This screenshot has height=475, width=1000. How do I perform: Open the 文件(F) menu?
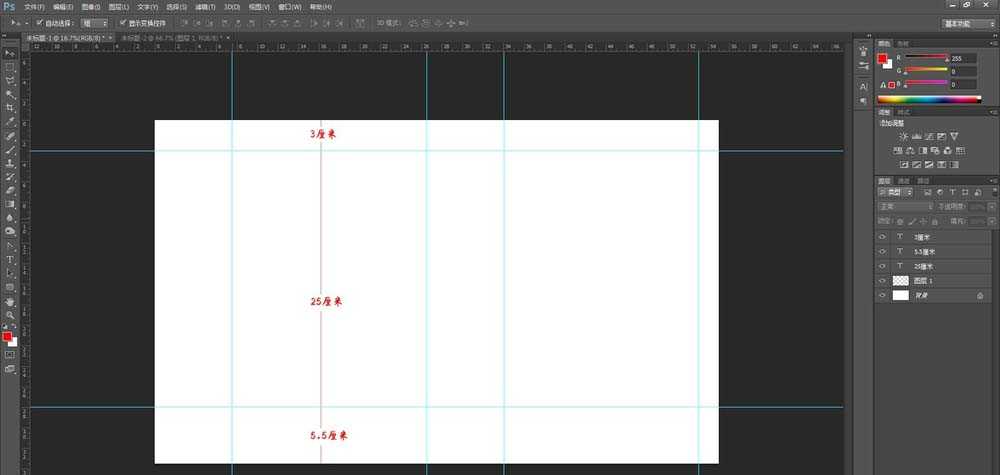35,6
